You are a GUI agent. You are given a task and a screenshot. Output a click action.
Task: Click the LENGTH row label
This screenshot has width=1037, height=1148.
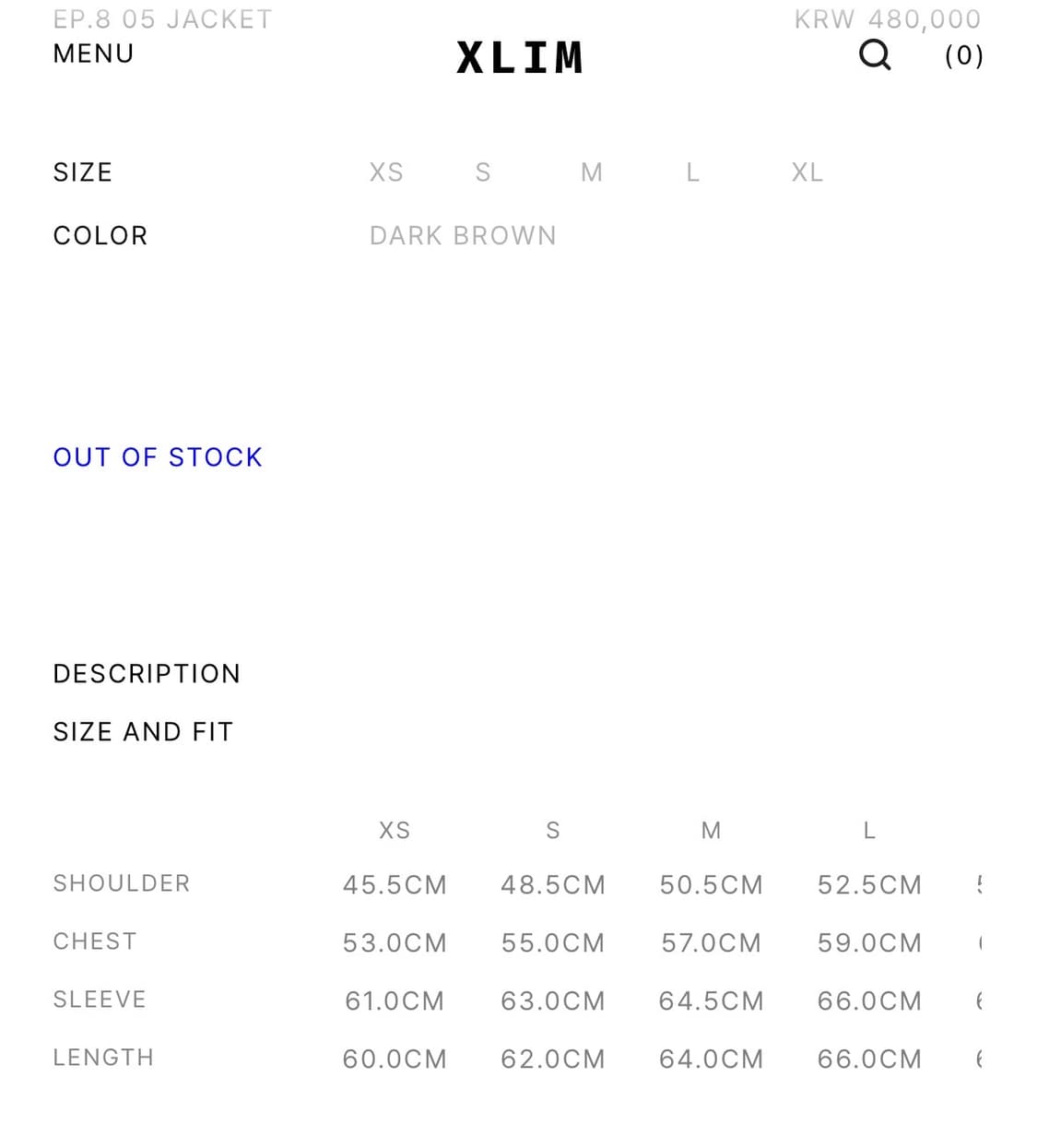coord(103,1058)
